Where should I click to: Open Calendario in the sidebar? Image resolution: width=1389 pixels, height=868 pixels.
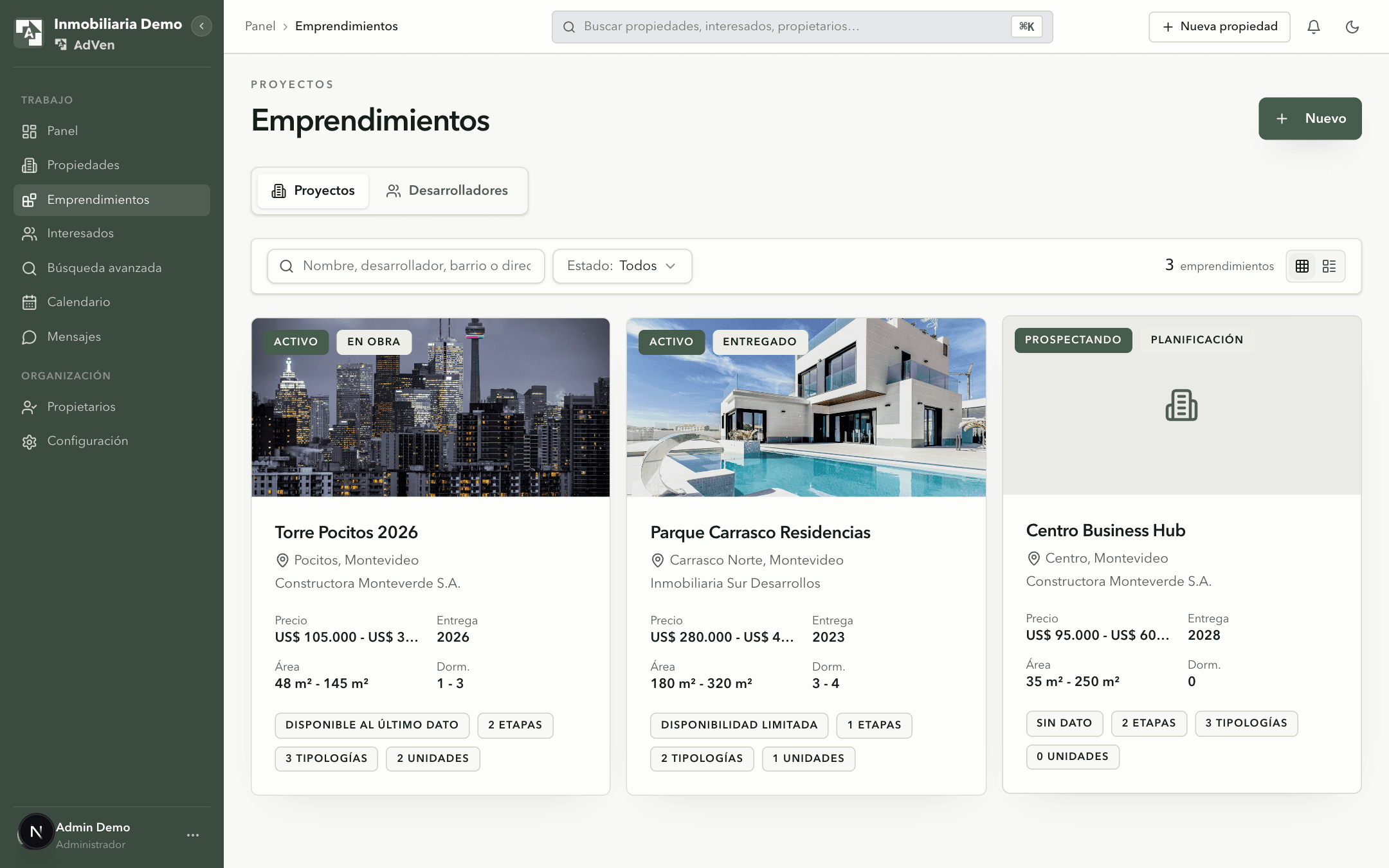112,302
